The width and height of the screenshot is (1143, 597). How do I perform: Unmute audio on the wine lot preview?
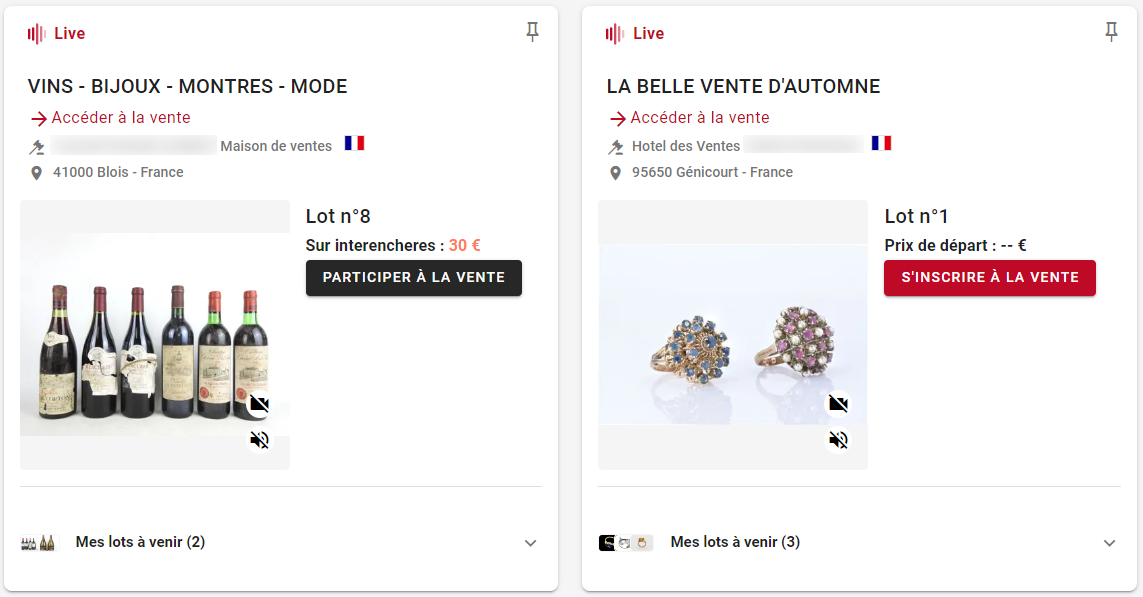pyautogui.click(x=260, y=440)
